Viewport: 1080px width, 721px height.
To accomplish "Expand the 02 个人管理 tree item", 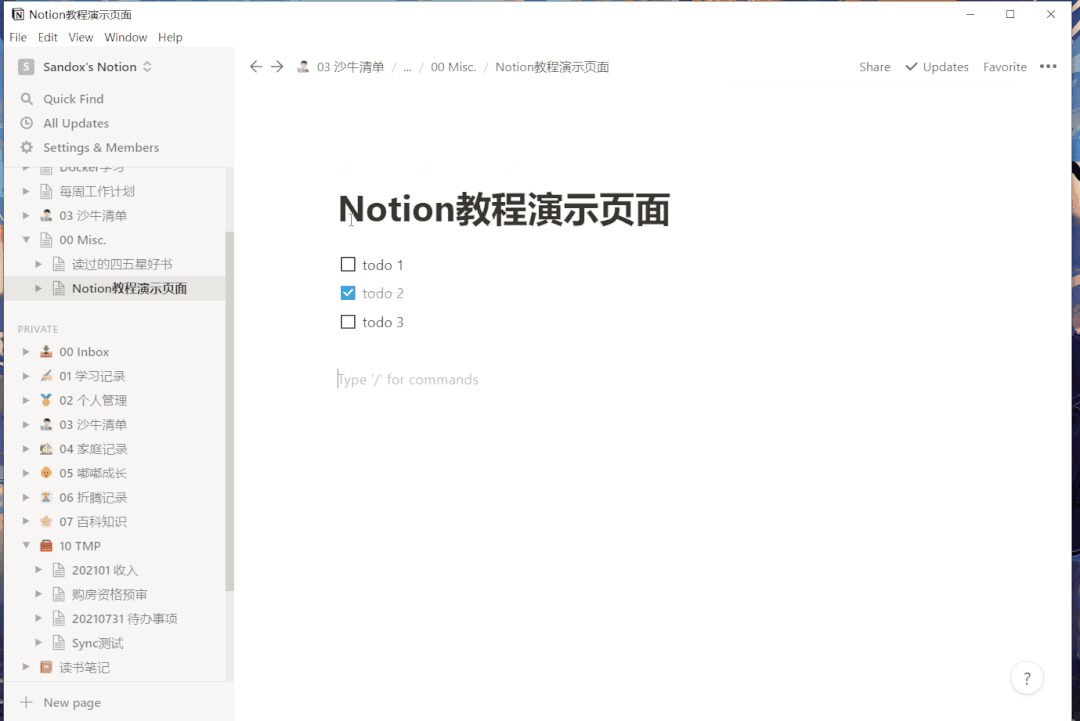I will pos(25,400).
